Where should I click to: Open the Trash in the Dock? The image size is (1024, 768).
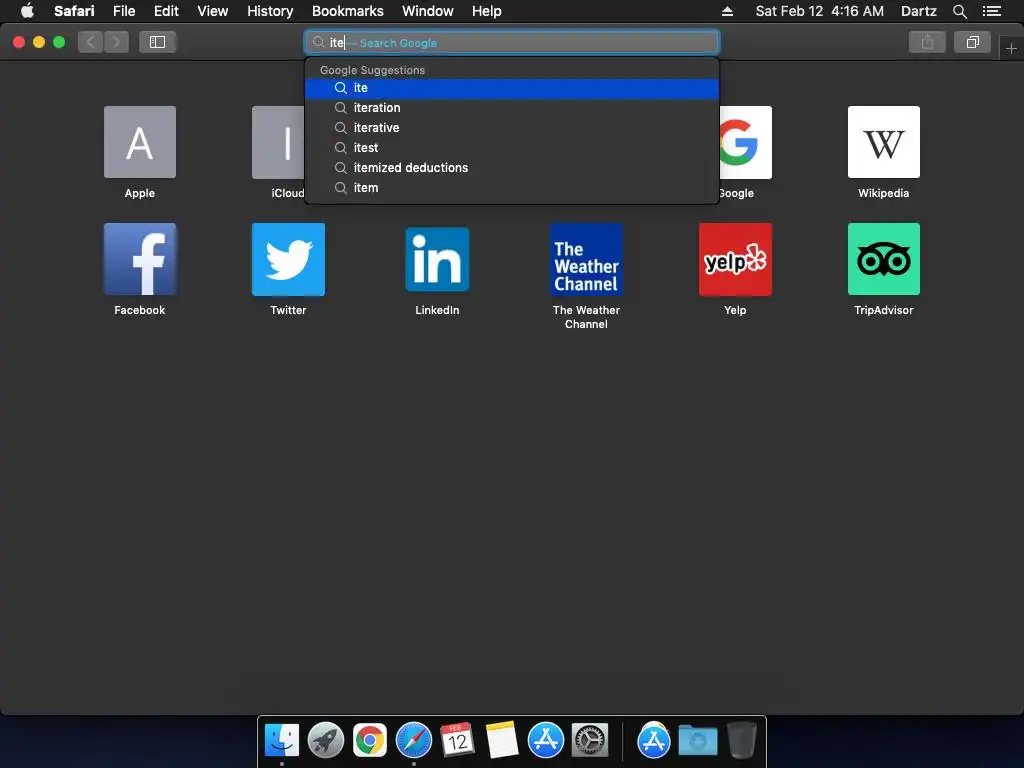point(741,741)
